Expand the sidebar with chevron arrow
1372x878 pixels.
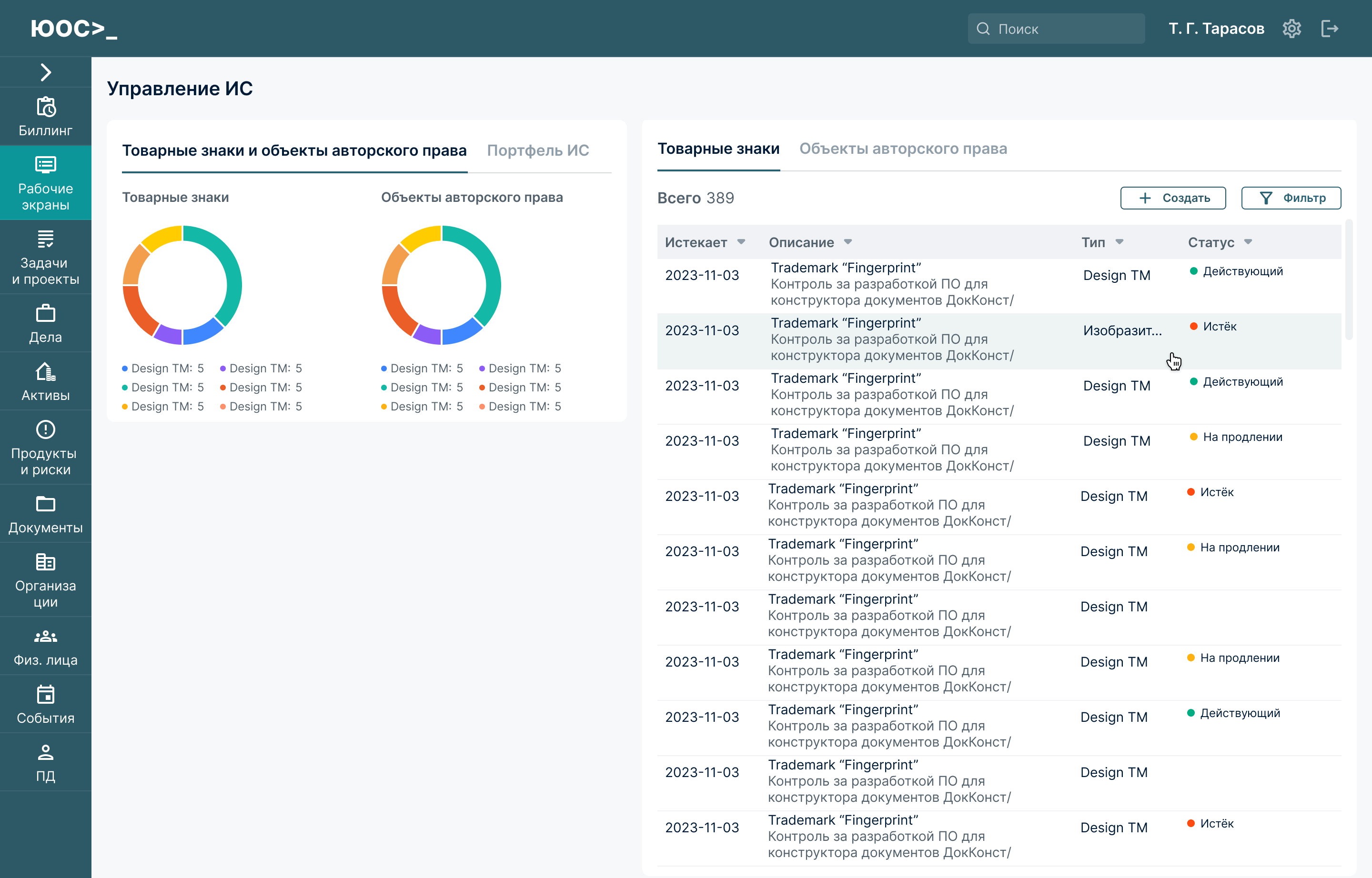click(46, 72)
